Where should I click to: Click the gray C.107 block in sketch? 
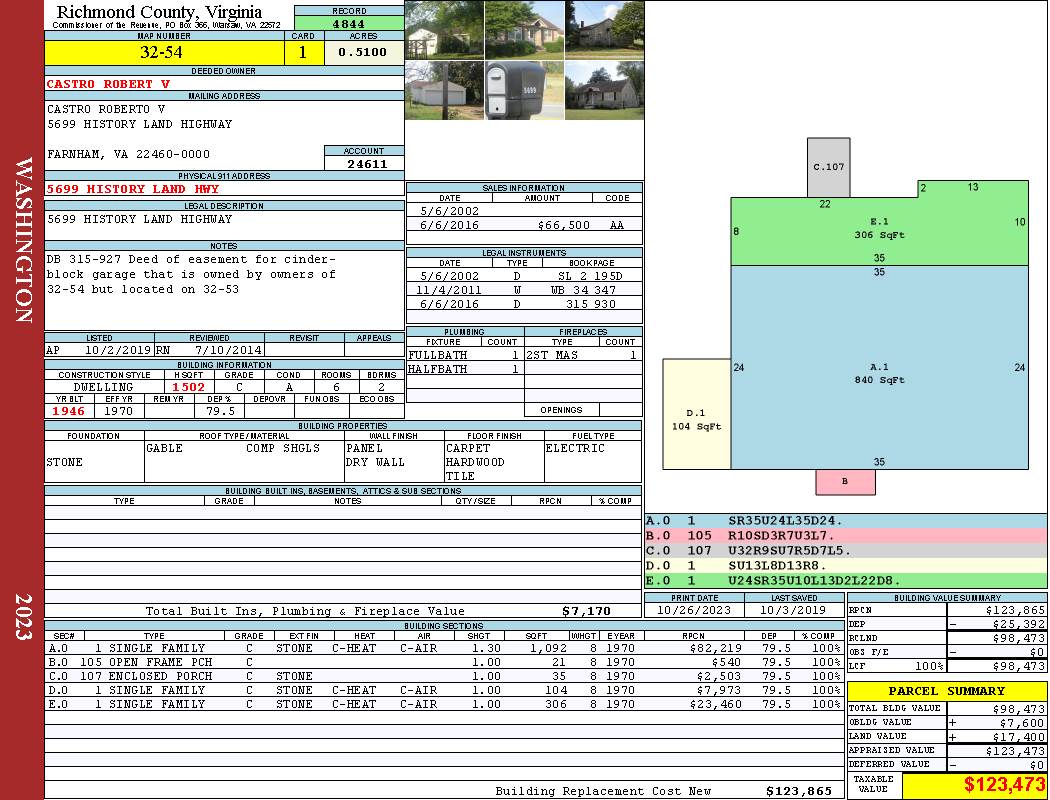828,167
